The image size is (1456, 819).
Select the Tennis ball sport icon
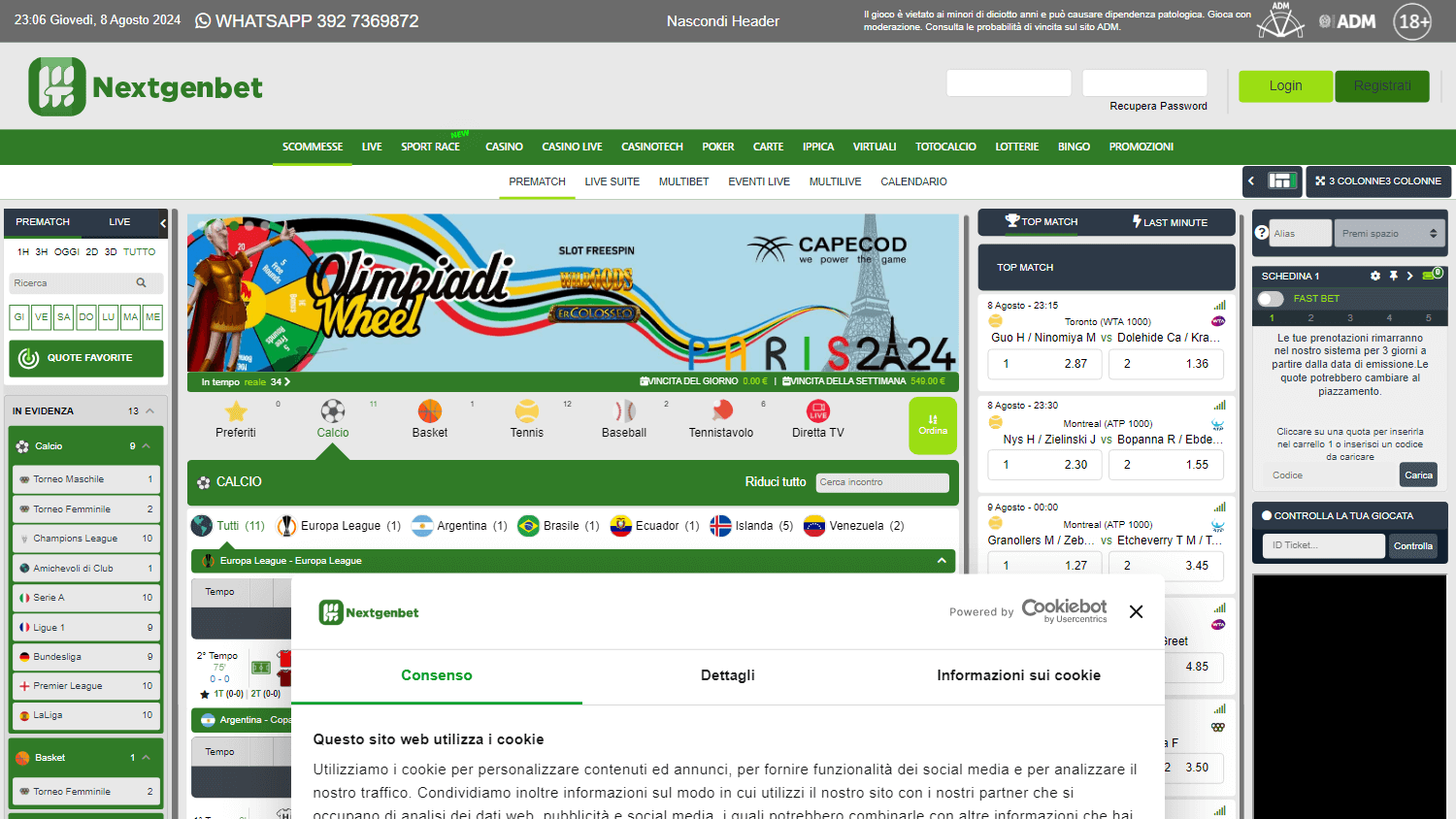pyautogui.click(x=527, y=410)
